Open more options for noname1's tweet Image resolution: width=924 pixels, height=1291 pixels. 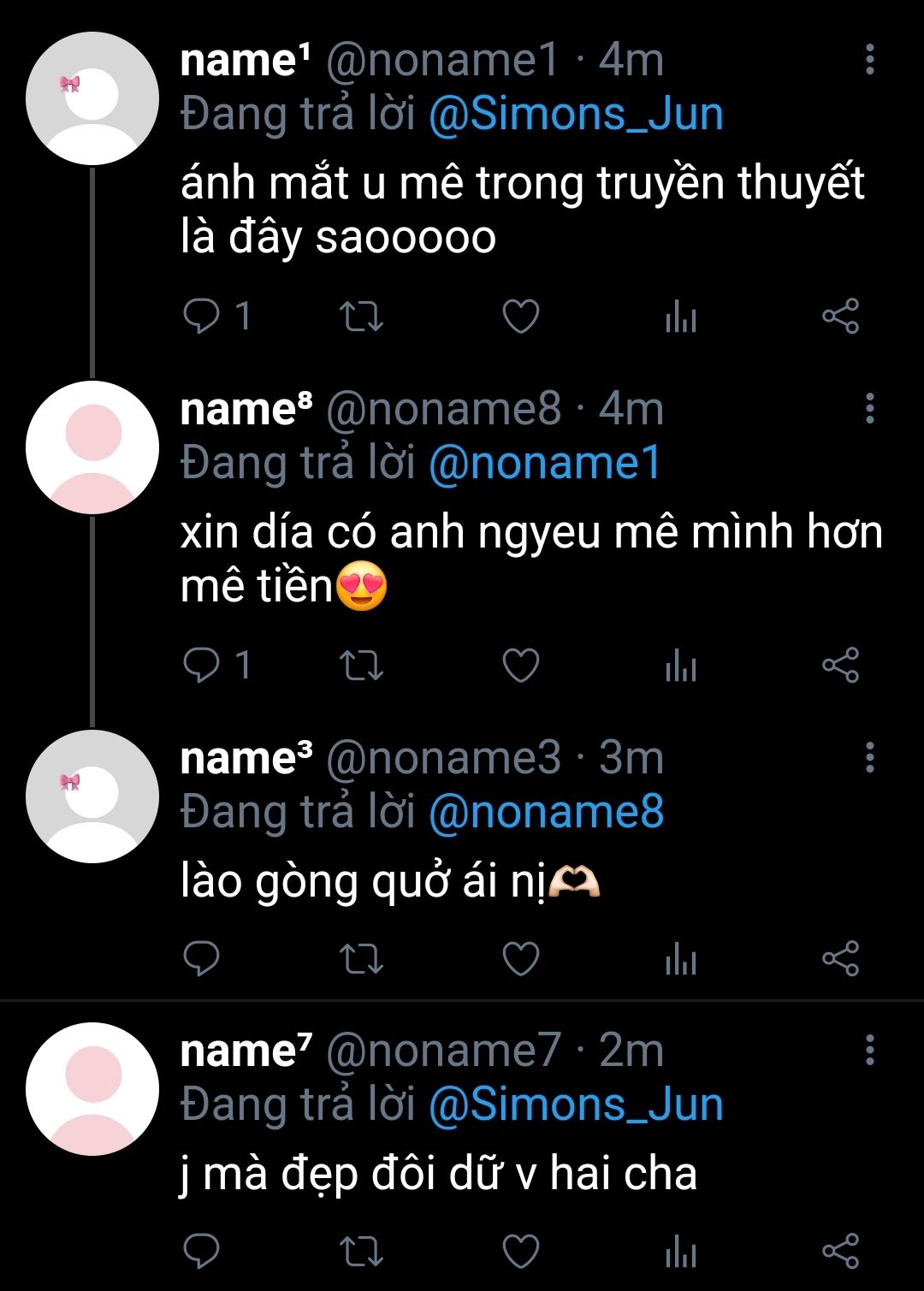click(x=869, y=60)
